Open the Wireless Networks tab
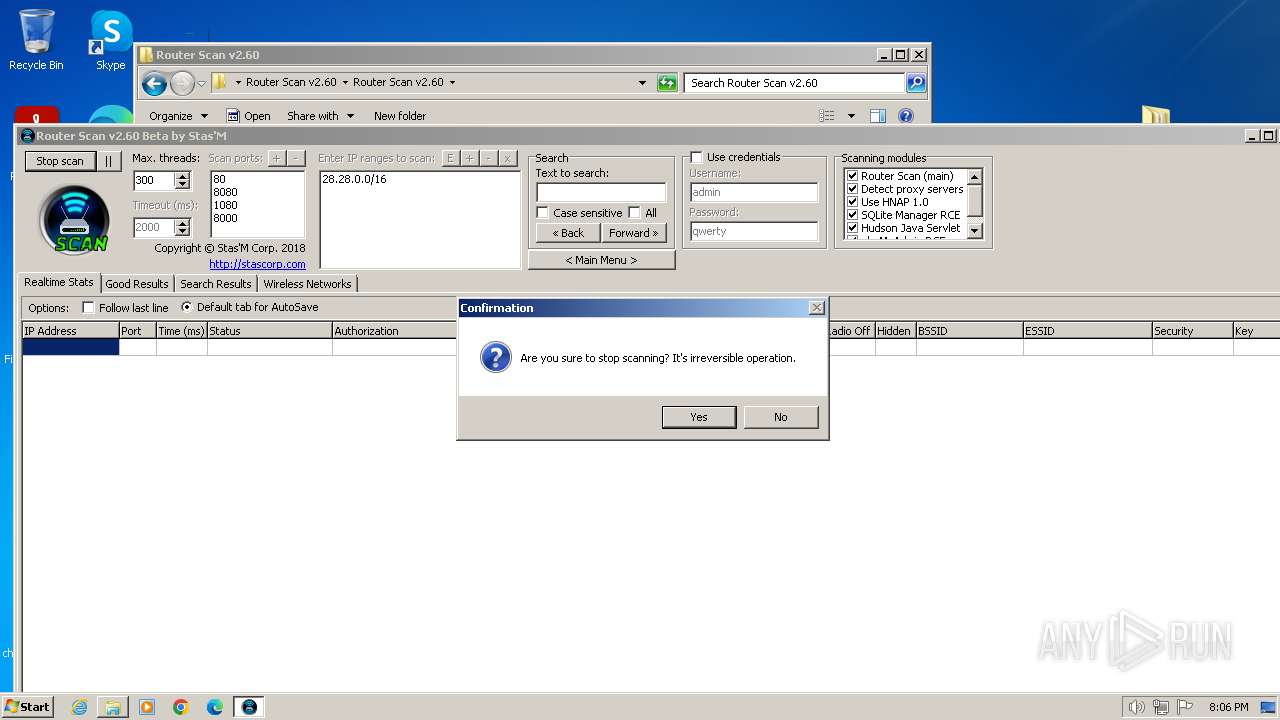1280x720 pixels. [x=307, y=284]
